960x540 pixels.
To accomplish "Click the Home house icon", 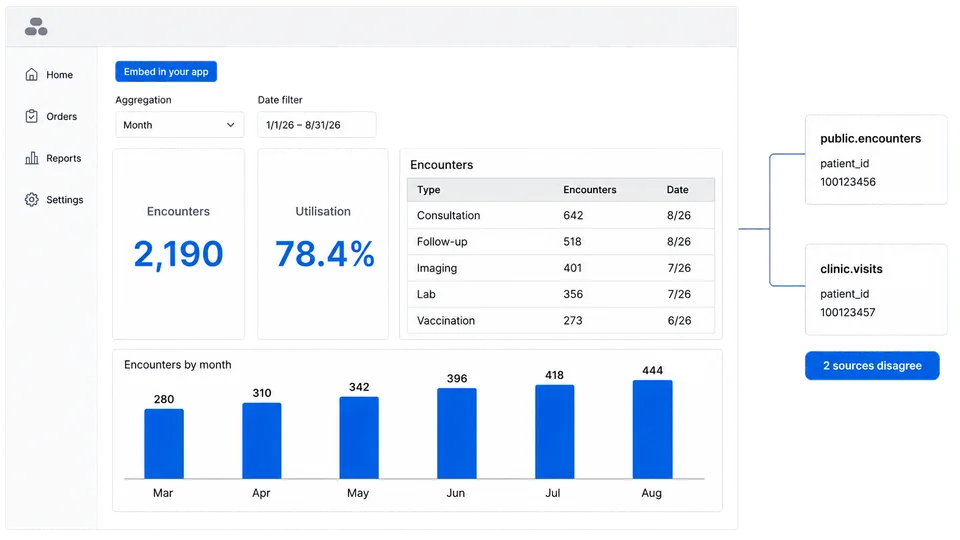I will 31,74.
